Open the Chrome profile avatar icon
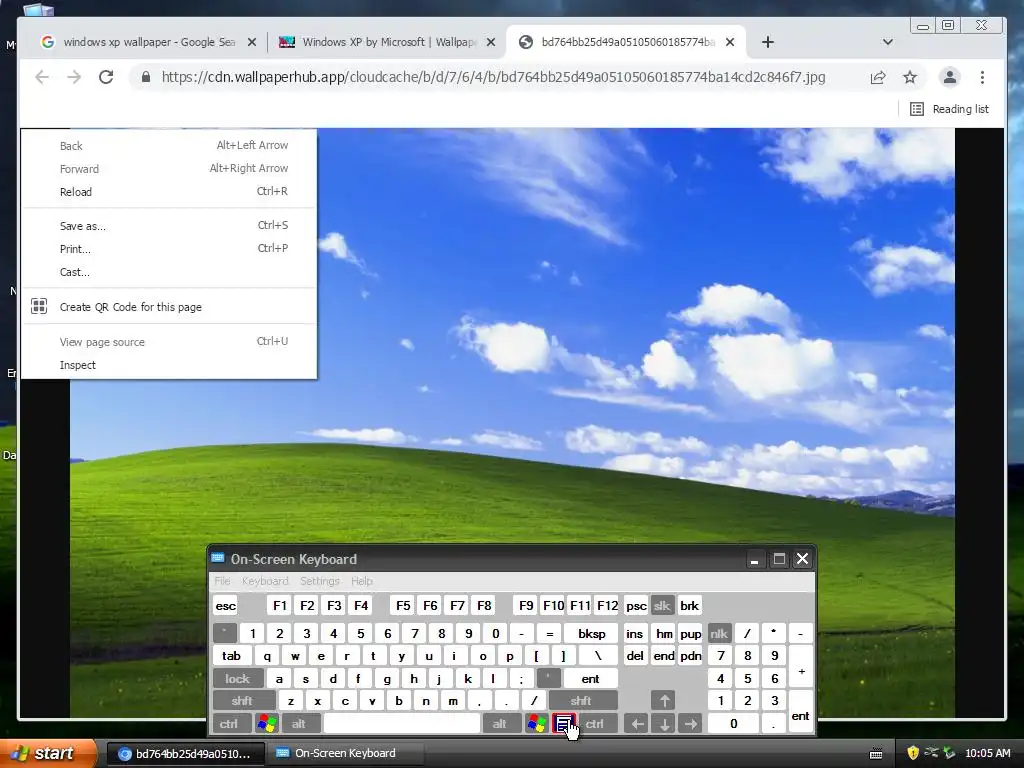The image size is (1024, 768). point(950,77)
